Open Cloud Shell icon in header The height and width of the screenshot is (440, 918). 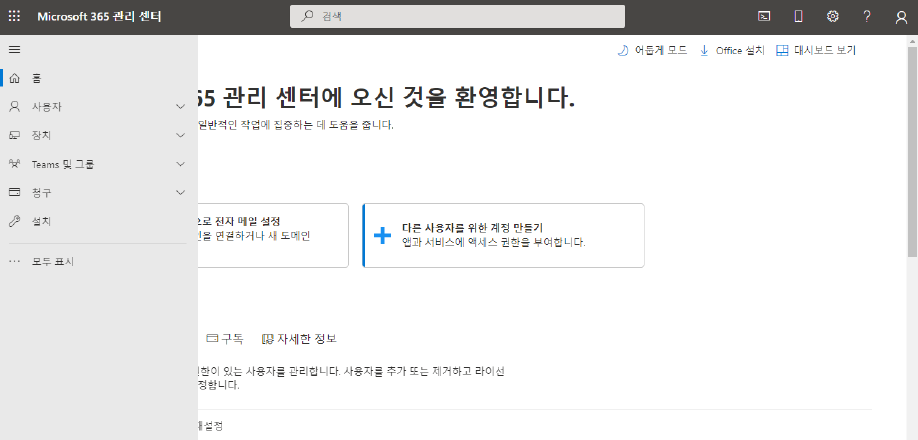click(763, 16)
